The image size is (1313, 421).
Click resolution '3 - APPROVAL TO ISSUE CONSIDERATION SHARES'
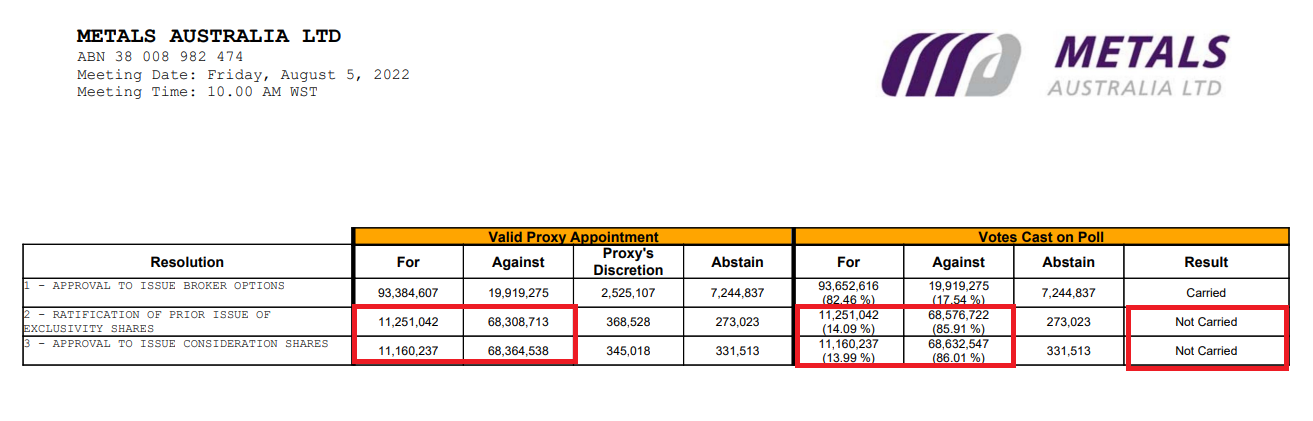pos(176,345)
